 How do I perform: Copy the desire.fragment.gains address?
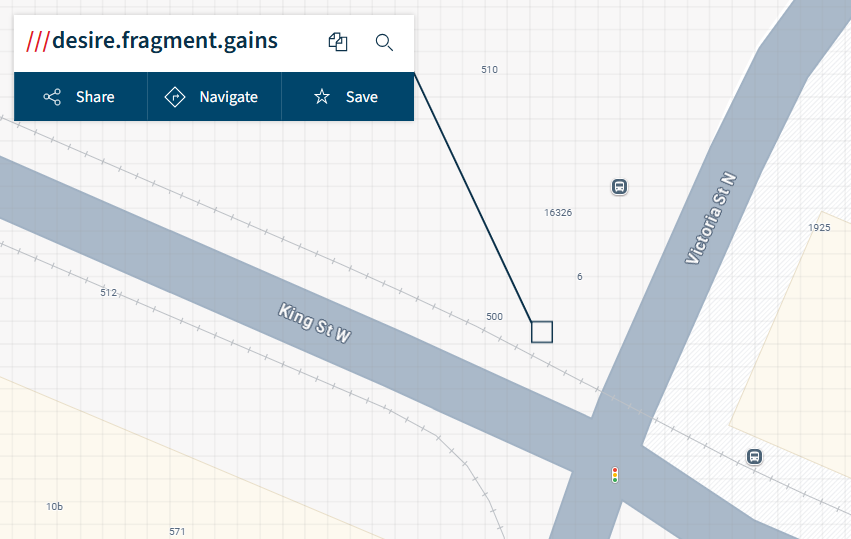pos(338,42)
